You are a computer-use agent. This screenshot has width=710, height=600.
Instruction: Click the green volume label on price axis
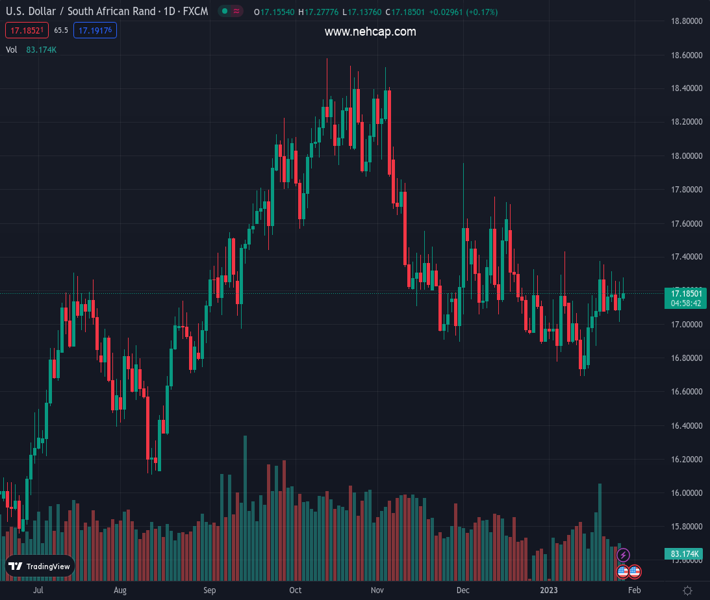tap(683, 554)
